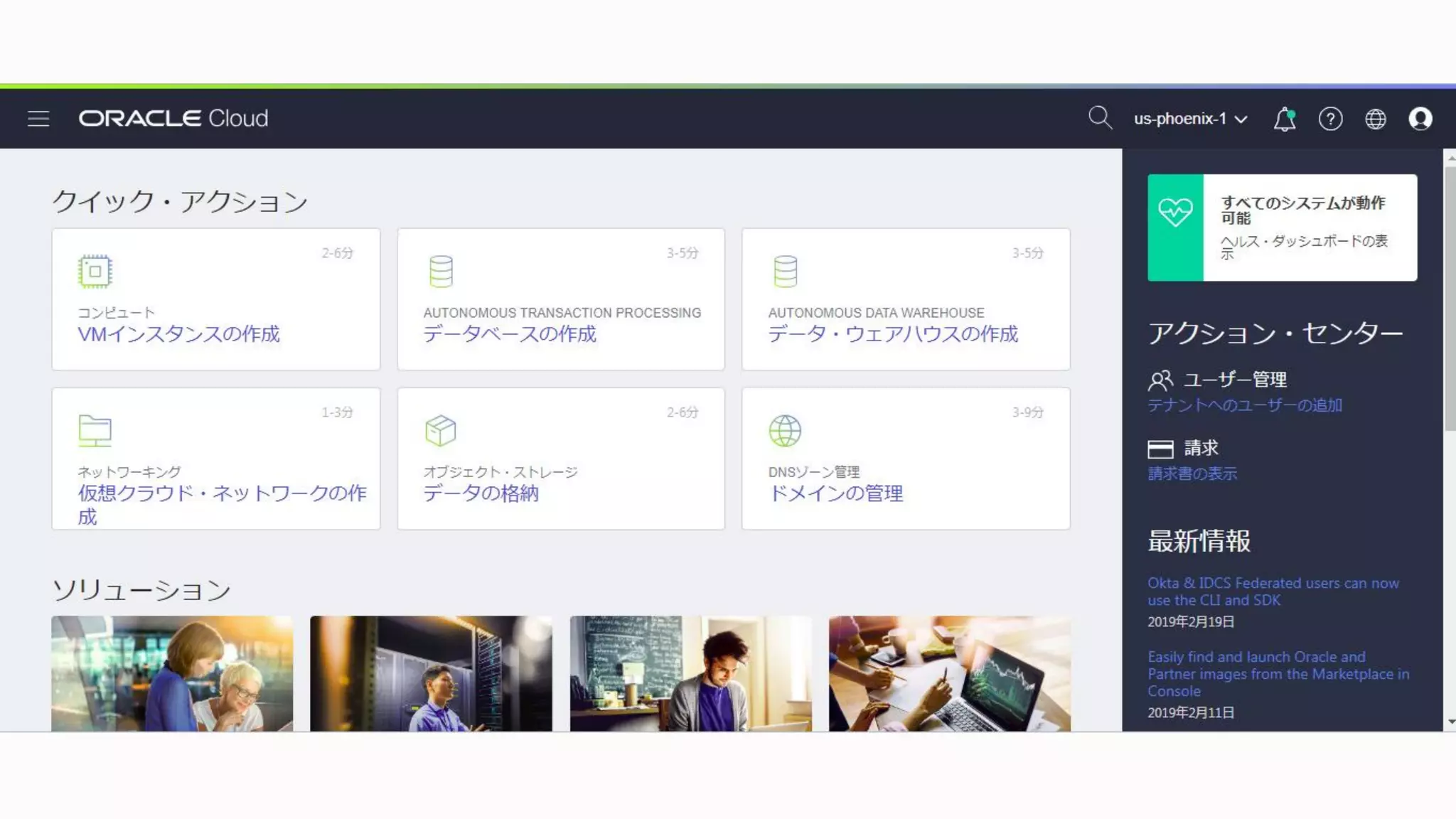Open VMインスタンスの作成 link
Image resolution: width=1456 pixels, height=819 pixels.
pyautogui.click(x=178, y=333)
